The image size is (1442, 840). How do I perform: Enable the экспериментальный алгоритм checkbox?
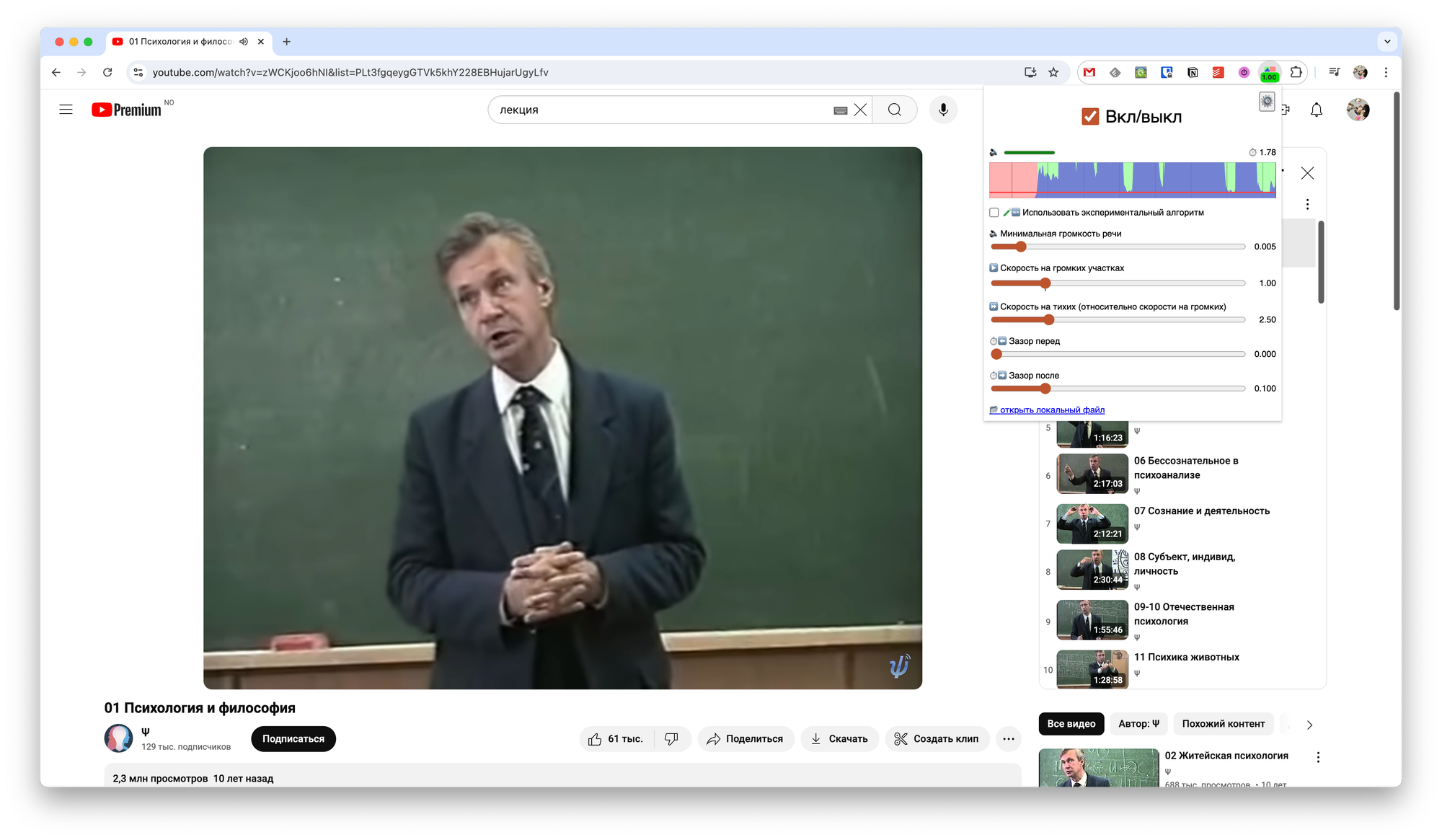click(994, 213)
